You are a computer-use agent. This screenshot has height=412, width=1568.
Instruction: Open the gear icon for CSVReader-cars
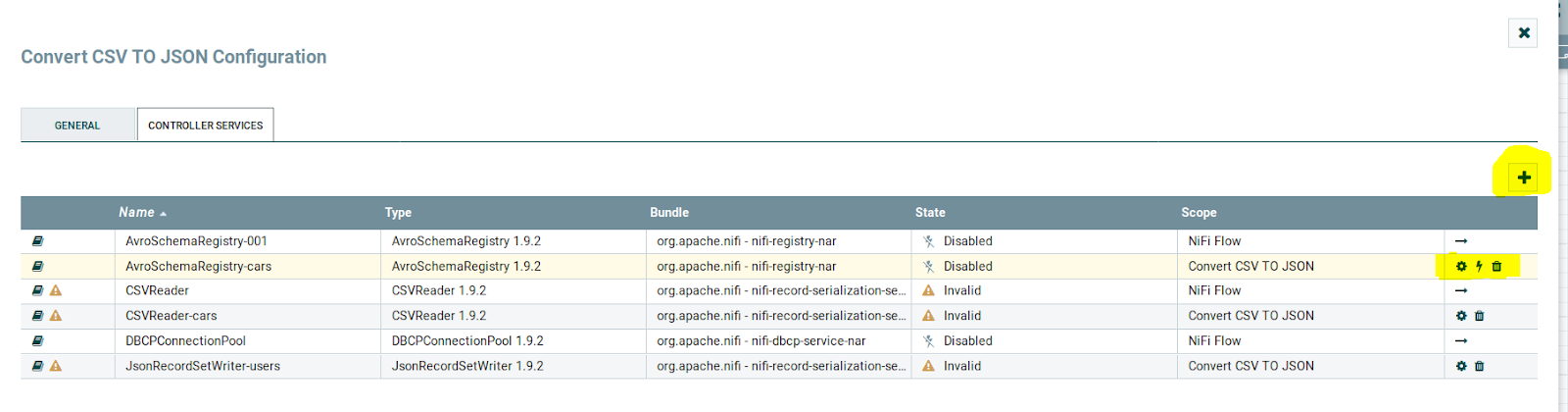[1461, 316]
